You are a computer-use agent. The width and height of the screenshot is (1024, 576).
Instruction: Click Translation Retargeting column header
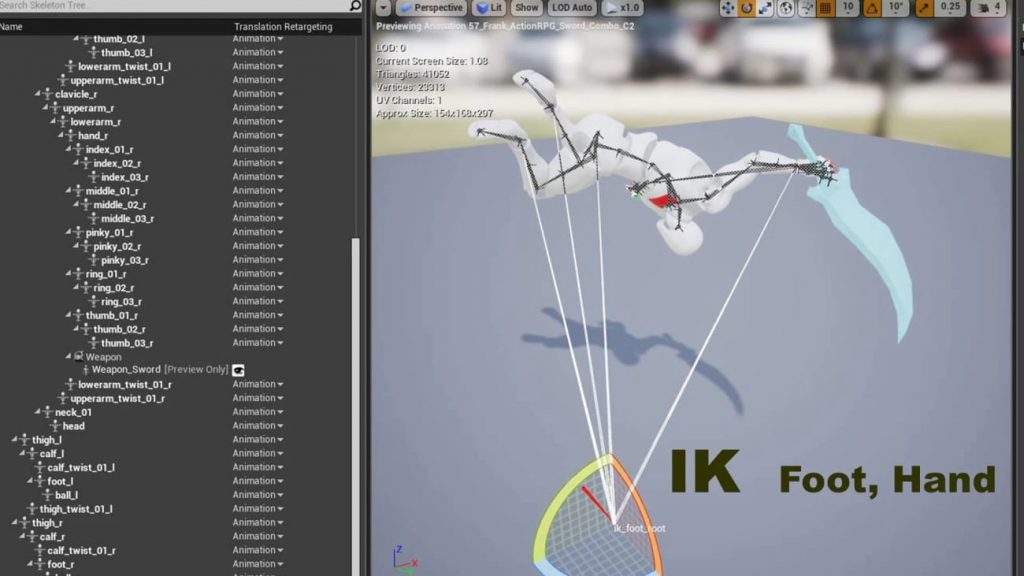point(283,27)
